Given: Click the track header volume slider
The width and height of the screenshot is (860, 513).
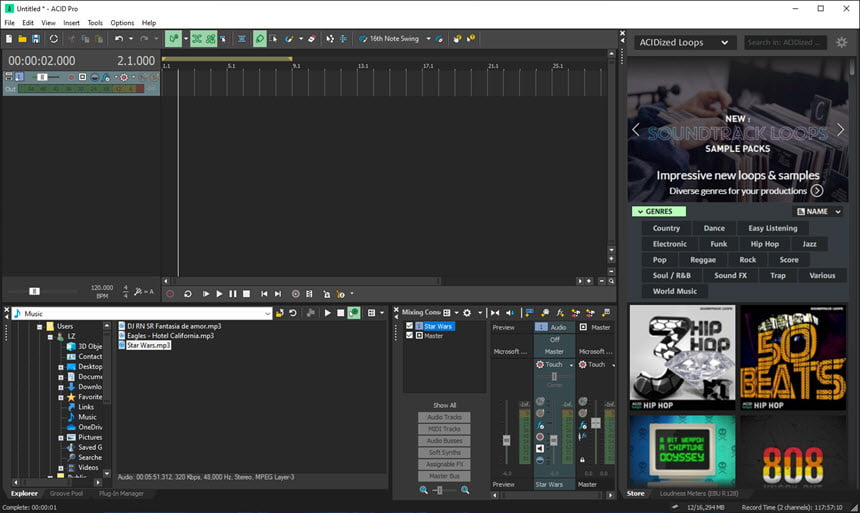Looking at the screenshot, I should [42, 77].
